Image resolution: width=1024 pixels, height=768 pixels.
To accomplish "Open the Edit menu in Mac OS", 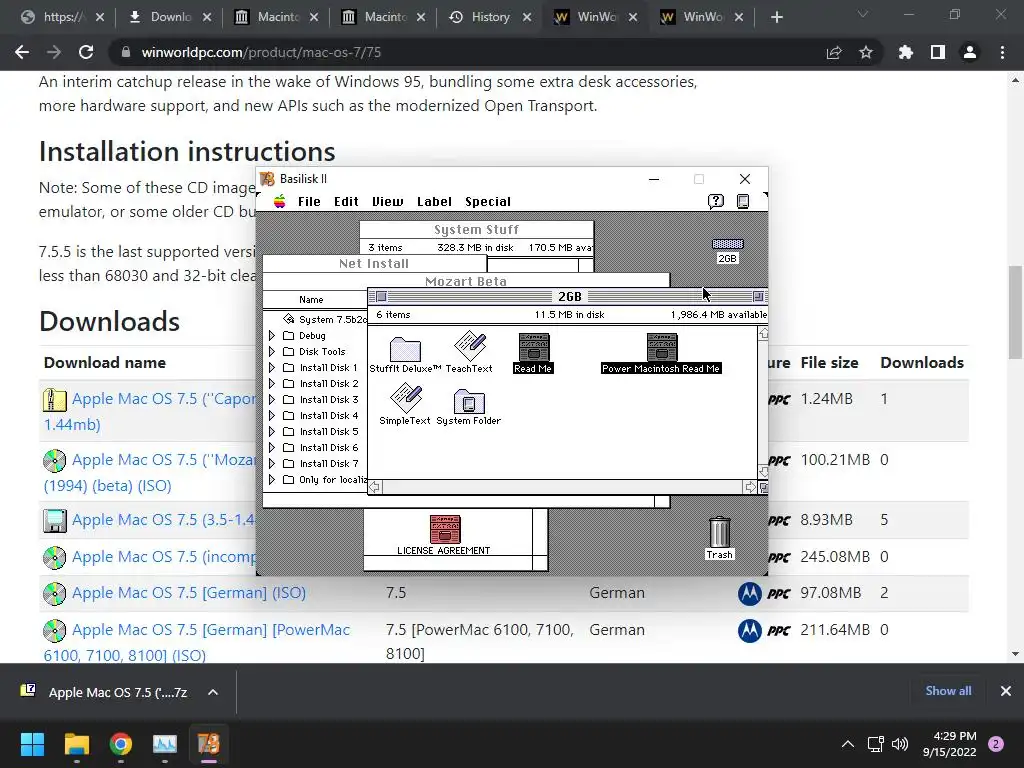I will pos(346,202).
